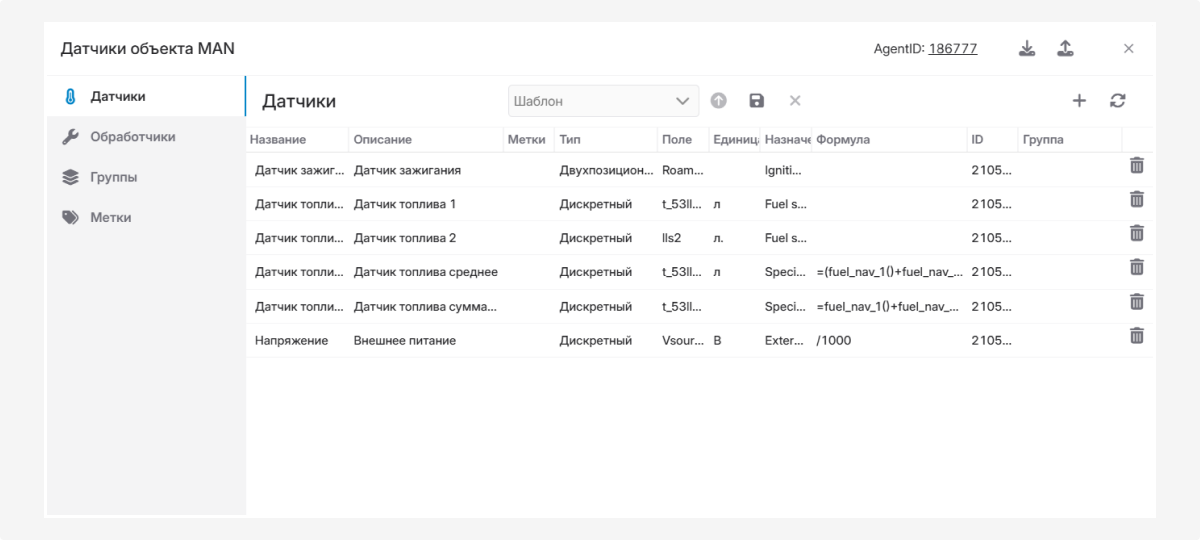Viewport: 1200px width, 540px height.
Task: Click the upload icon in the header
Action: (1065, 48)
